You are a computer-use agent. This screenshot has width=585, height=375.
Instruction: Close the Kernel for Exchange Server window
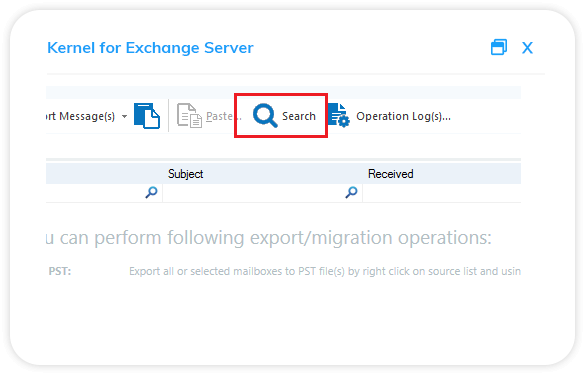tap(527, 48)
